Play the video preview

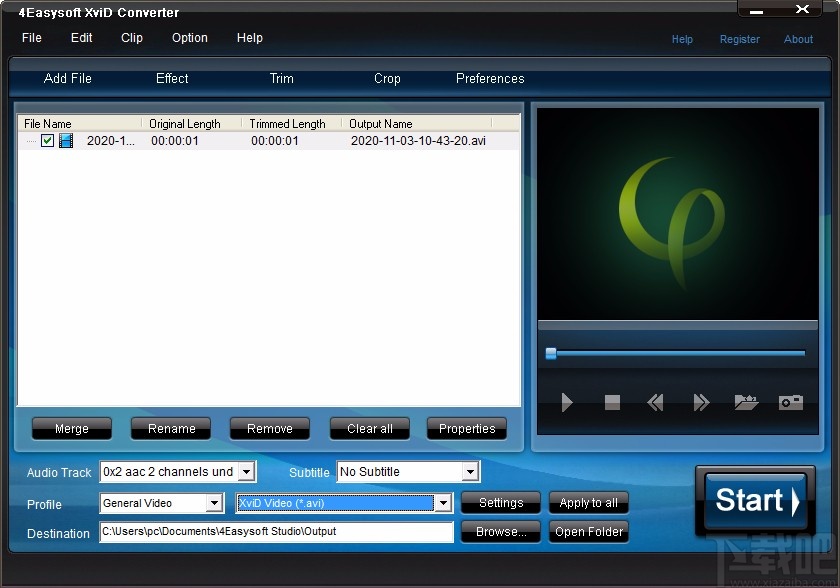click(566, 403)
